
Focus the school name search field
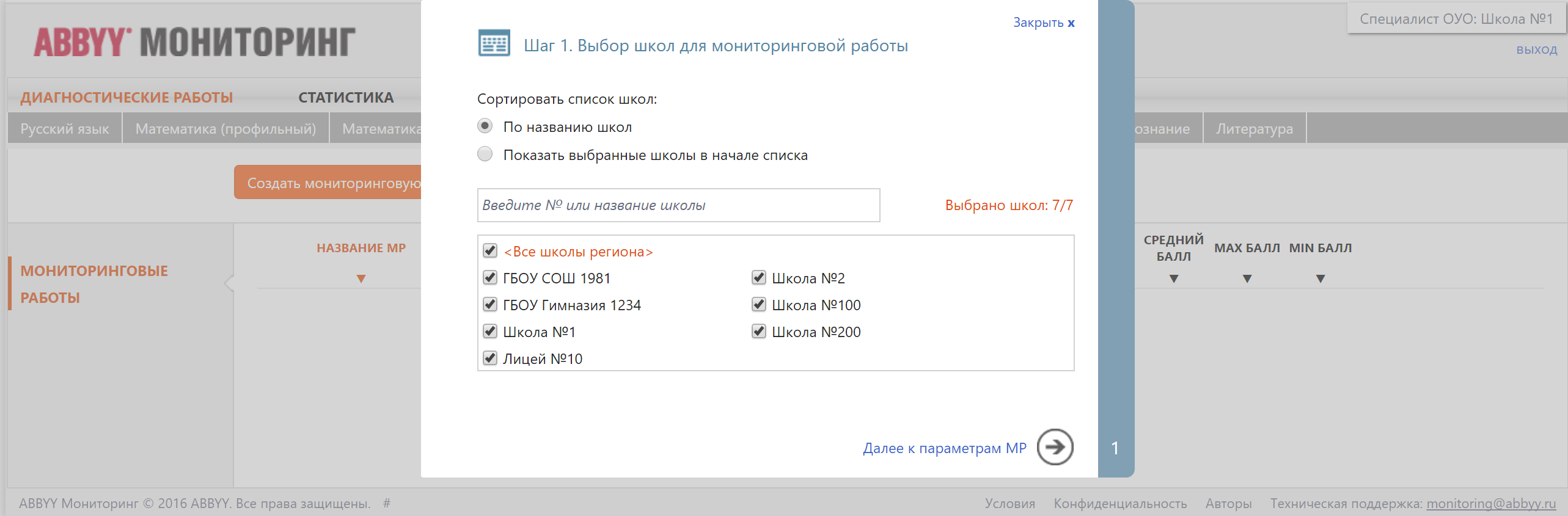click(x=678, y=205)
